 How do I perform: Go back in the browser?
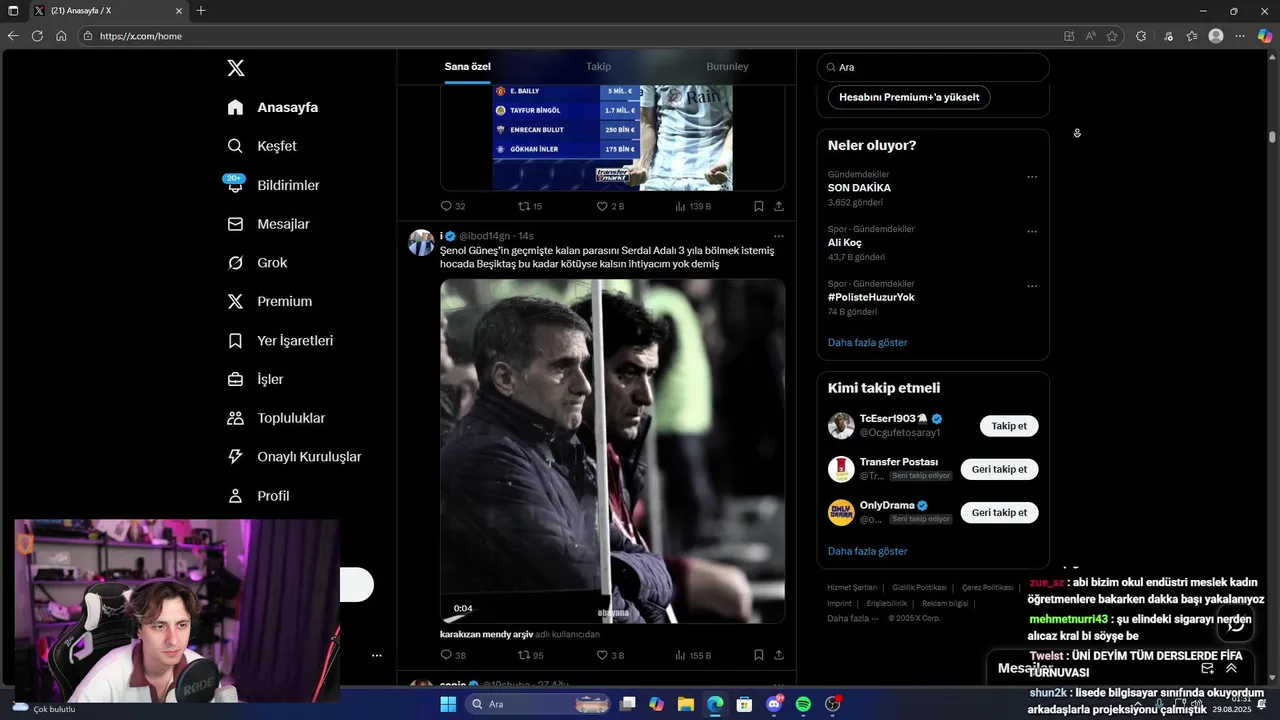tap(13, 36)
